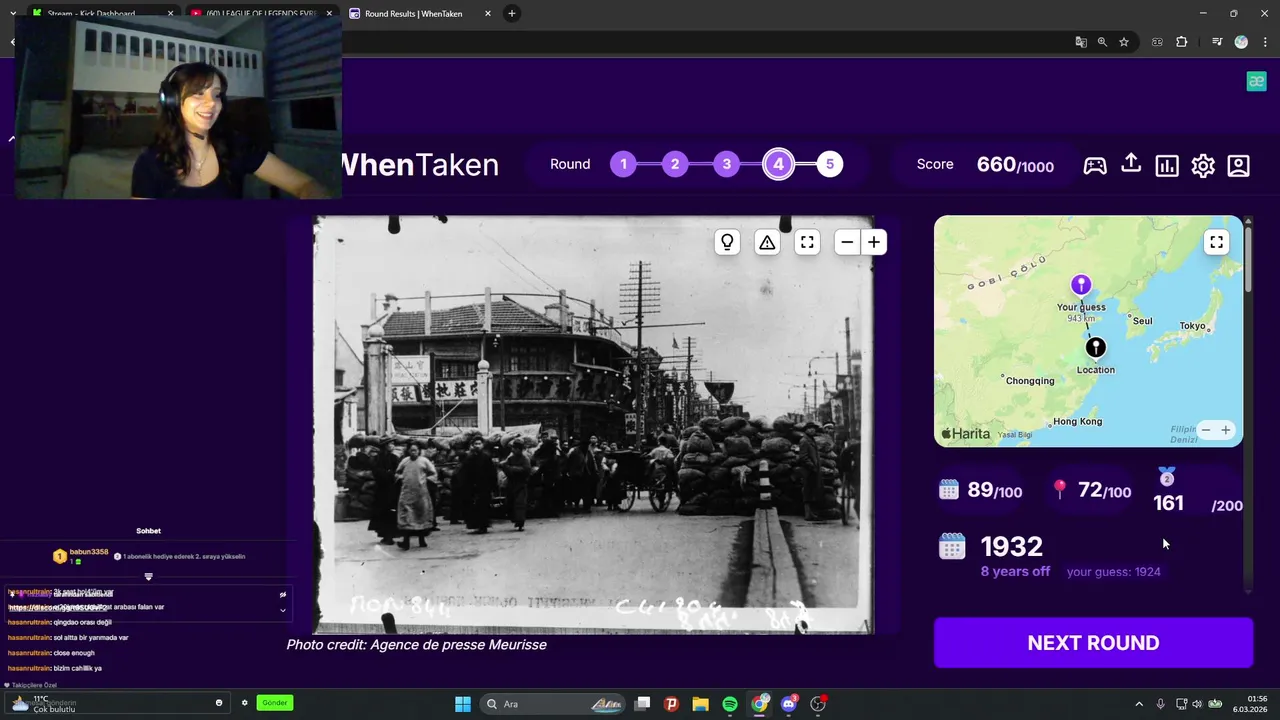Zoom out of the photo with the minus button

pyautogui.click(x=848, y=242)
